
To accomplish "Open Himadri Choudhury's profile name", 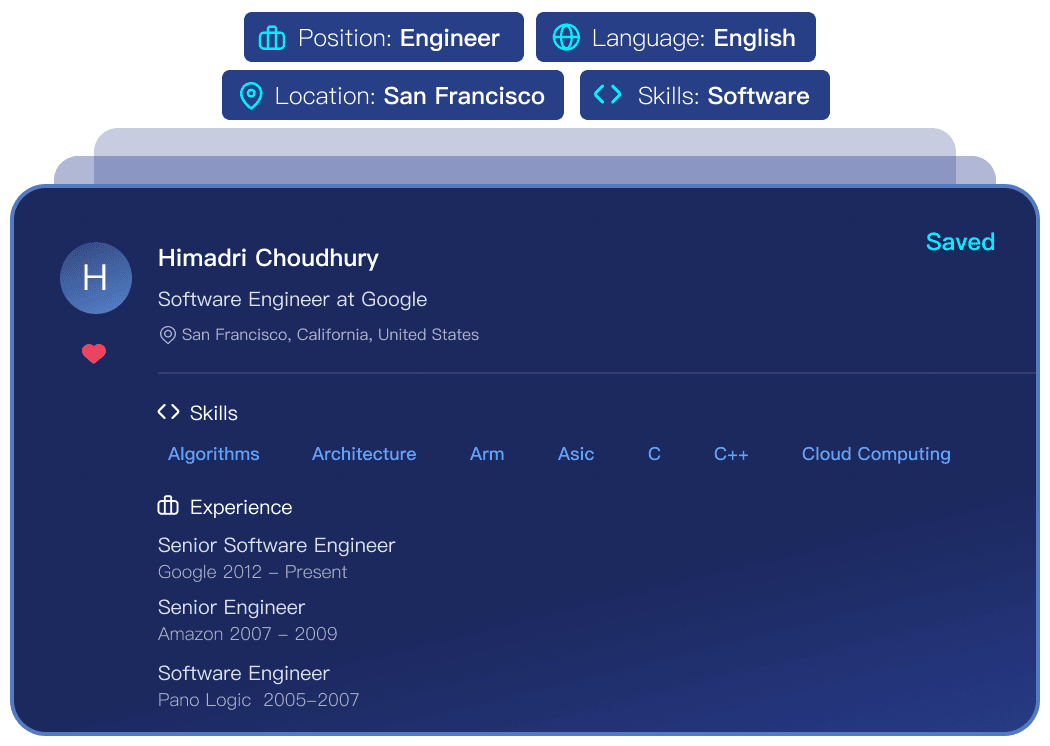I will [x=268, y=258].
